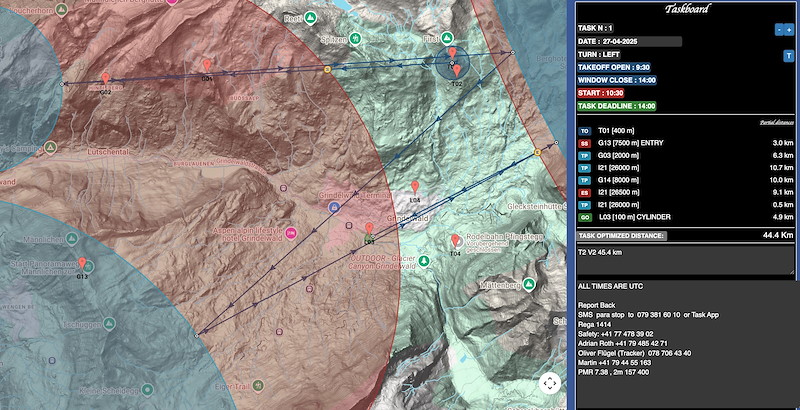
Task: Click the TO badge for T01
Action: tap(585, 131)
